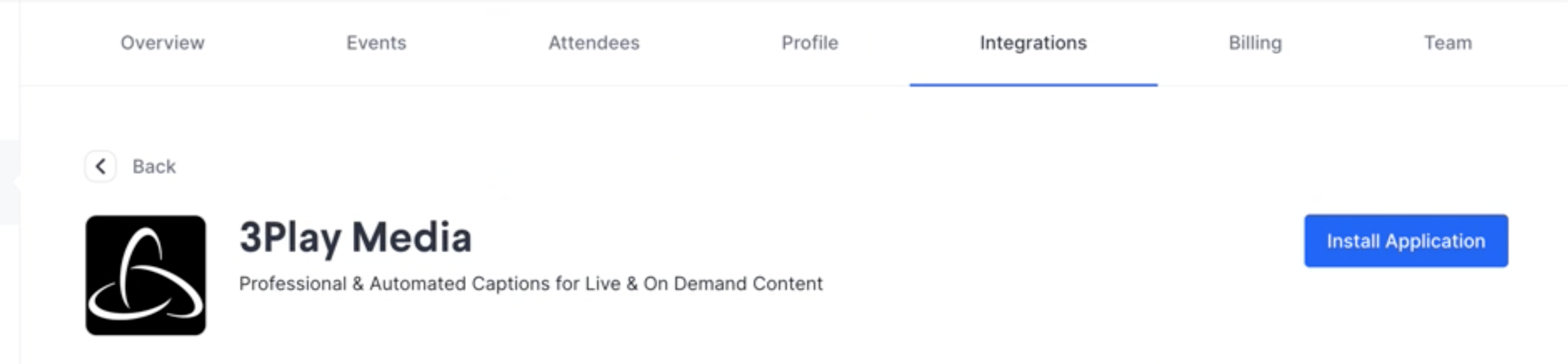Check billing details via Billing tab
Viewport: 1568px width, 364px height.
tap(1255, 43)
